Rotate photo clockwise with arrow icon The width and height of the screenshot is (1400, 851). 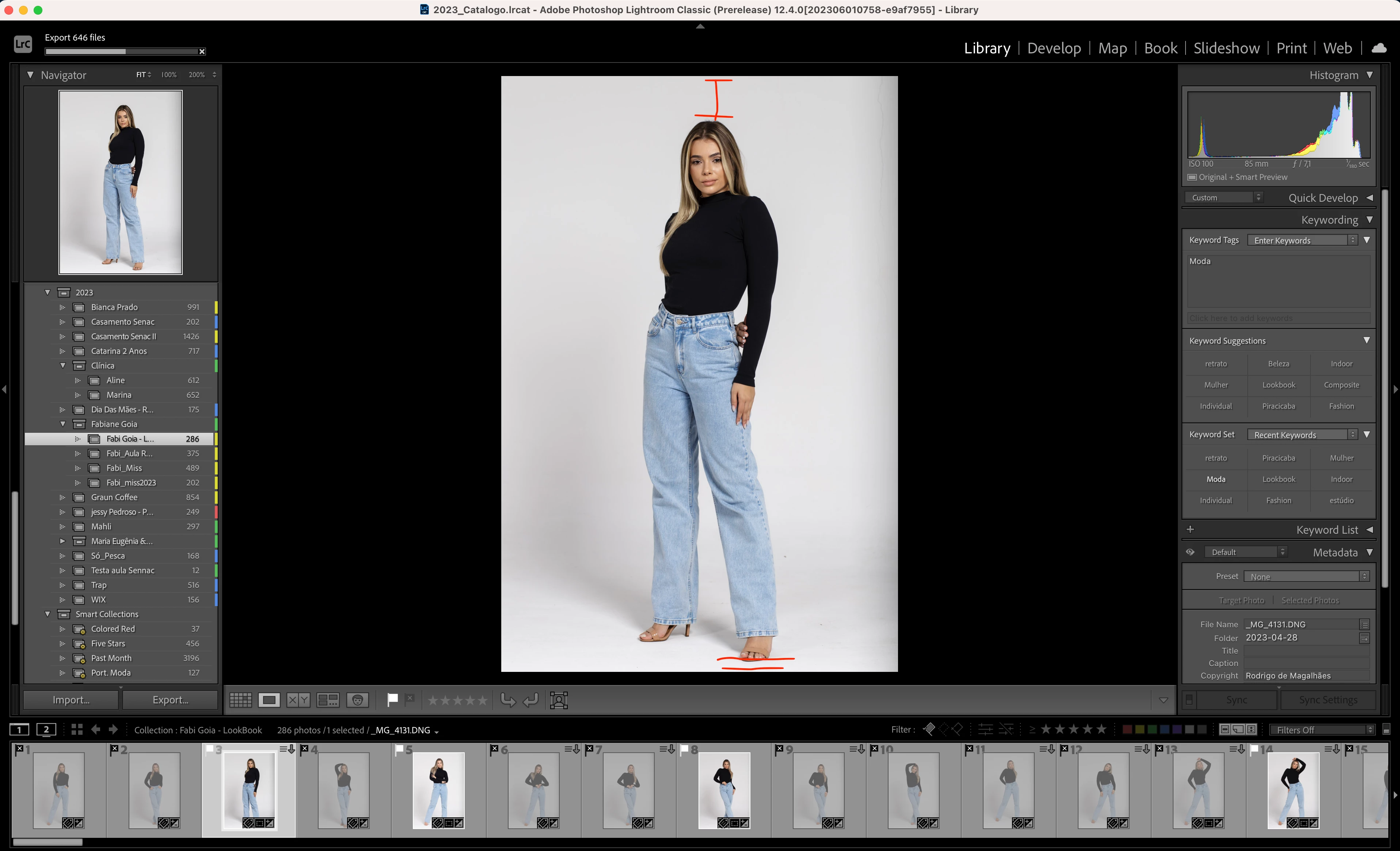(x=531, y=700)
